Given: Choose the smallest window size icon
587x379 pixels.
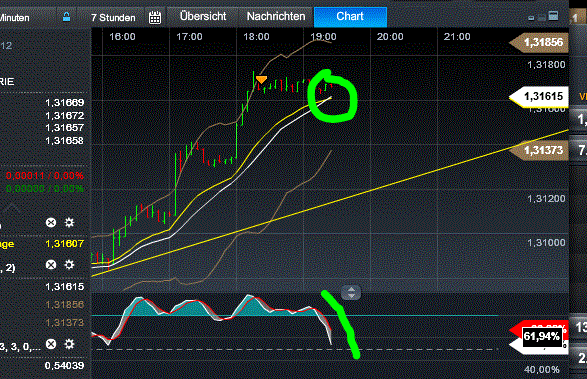Looking at the screenshot, I should coord(531,18).
